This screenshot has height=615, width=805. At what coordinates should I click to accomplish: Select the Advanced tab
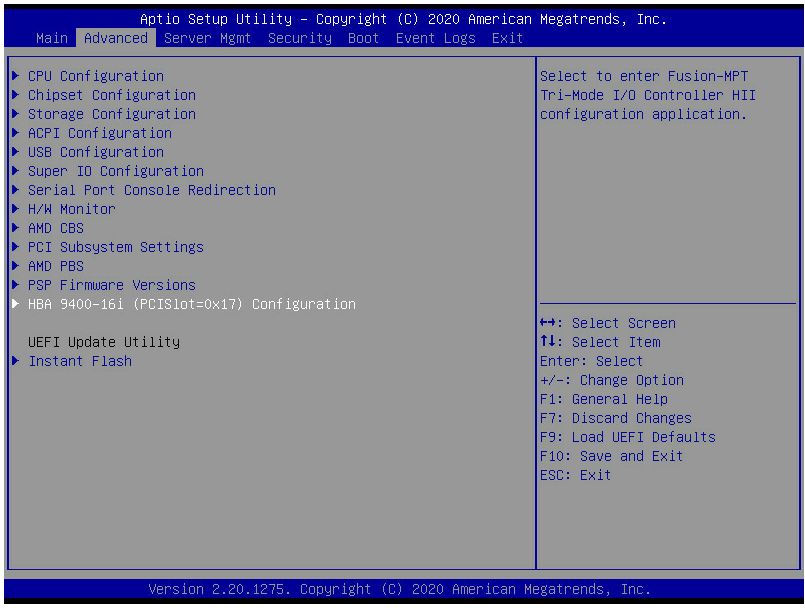tap(116, 38)
